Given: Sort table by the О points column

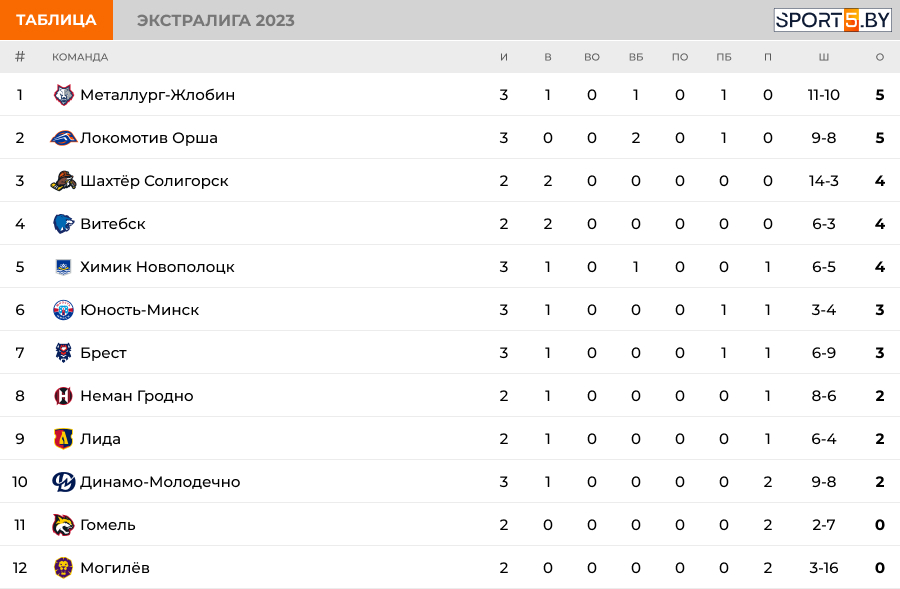Looking at the screenshot, I should point(880,57).
